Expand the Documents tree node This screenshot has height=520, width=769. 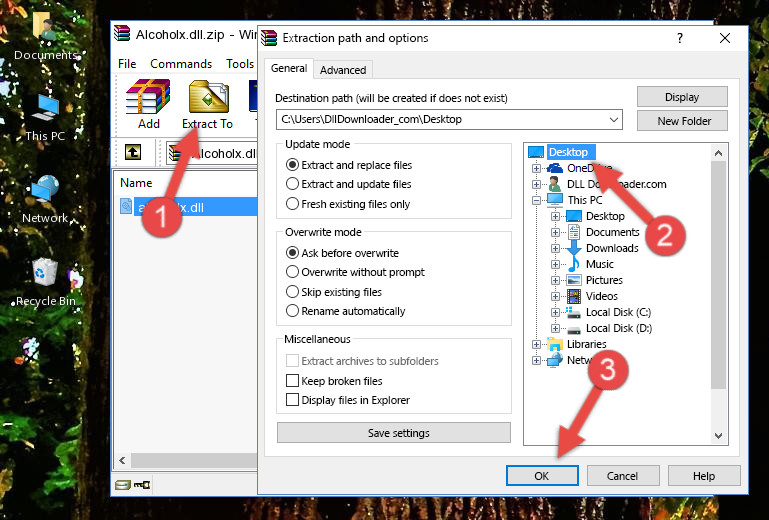point(555,233)
